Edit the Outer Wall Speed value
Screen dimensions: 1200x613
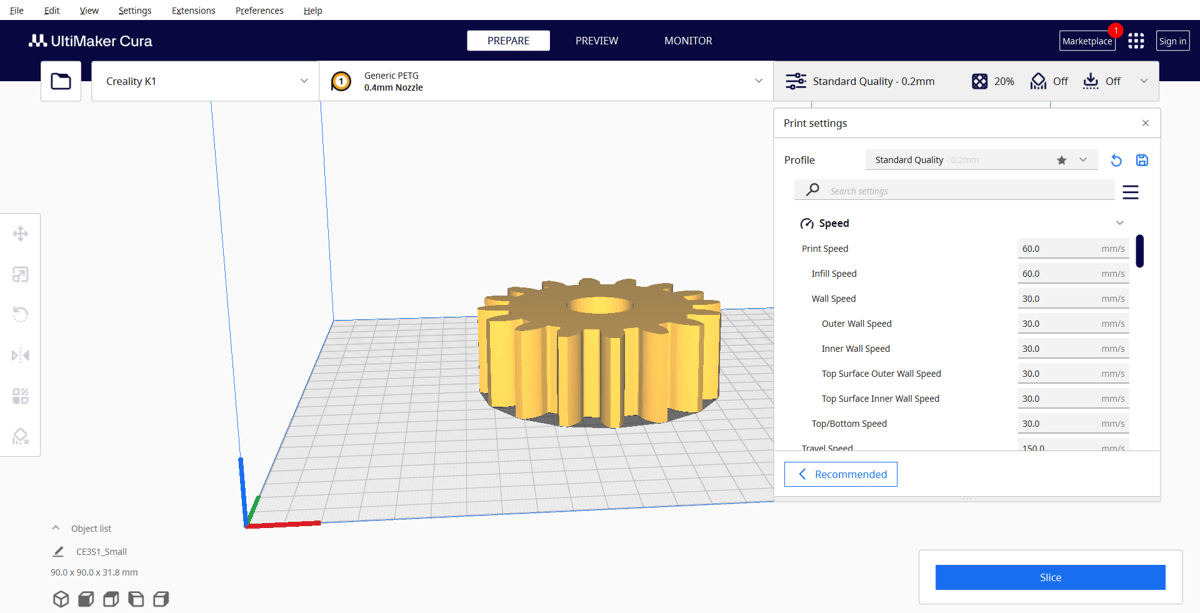click(1073, 323)
